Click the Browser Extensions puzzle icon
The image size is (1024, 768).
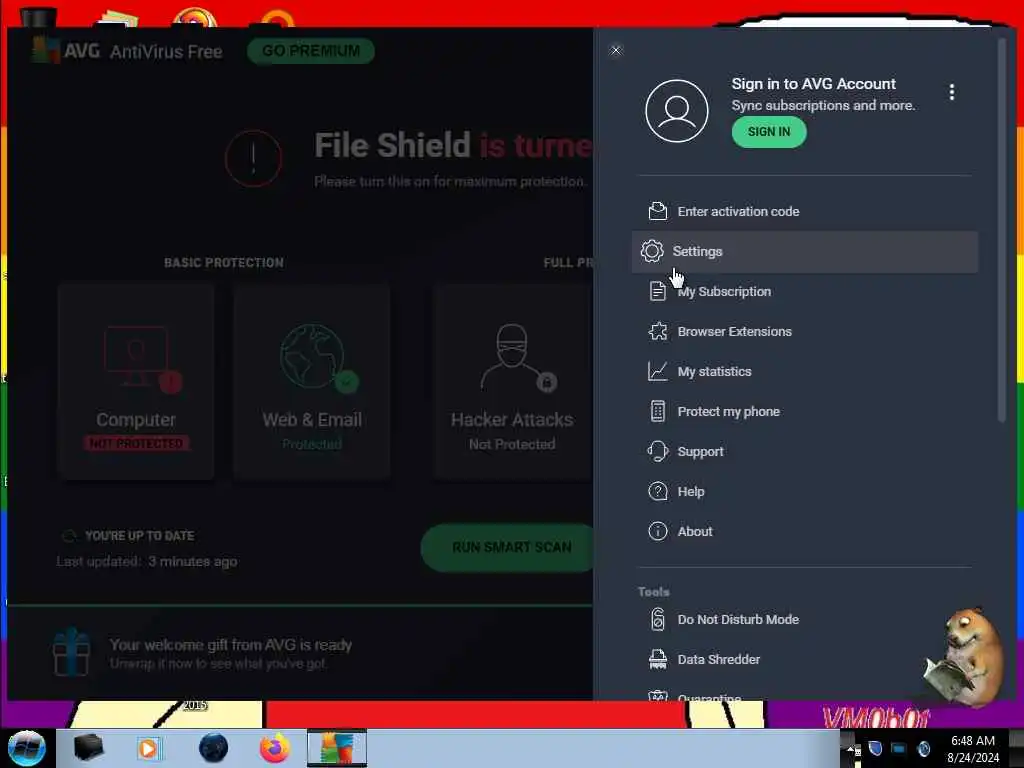[658, 331]
